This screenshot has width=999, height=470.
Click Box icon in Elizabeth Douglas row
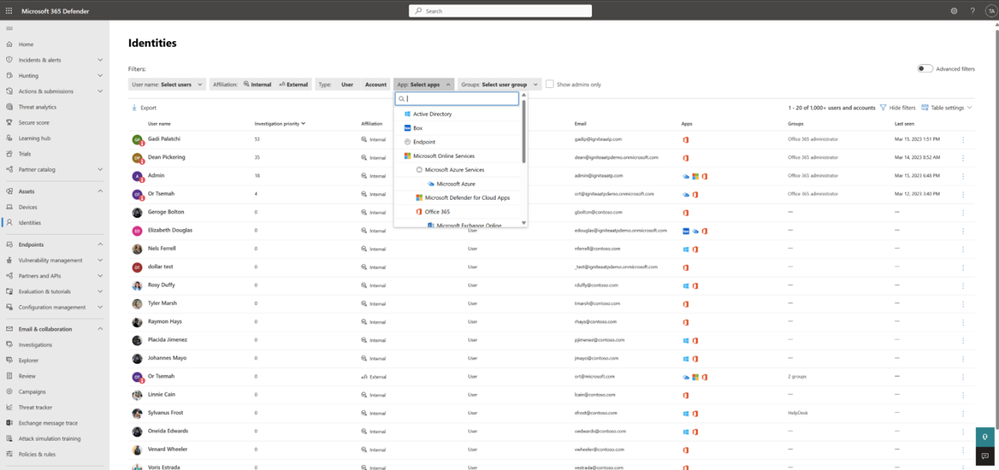(686, 231)
